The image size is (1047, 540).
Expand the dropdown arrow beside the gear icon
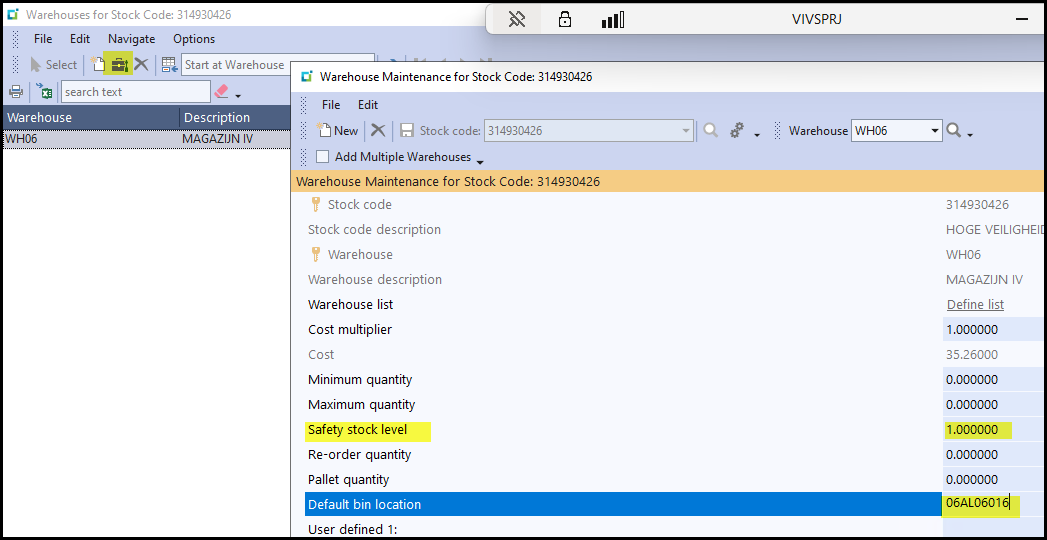(x=757, y=135)
